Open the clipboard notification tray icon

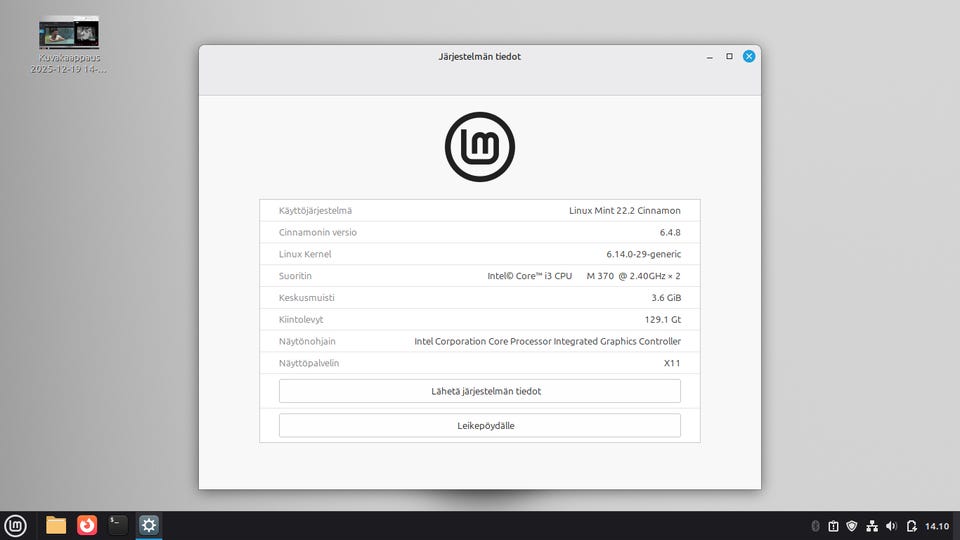pyautogui.click(x=833, y=526)
